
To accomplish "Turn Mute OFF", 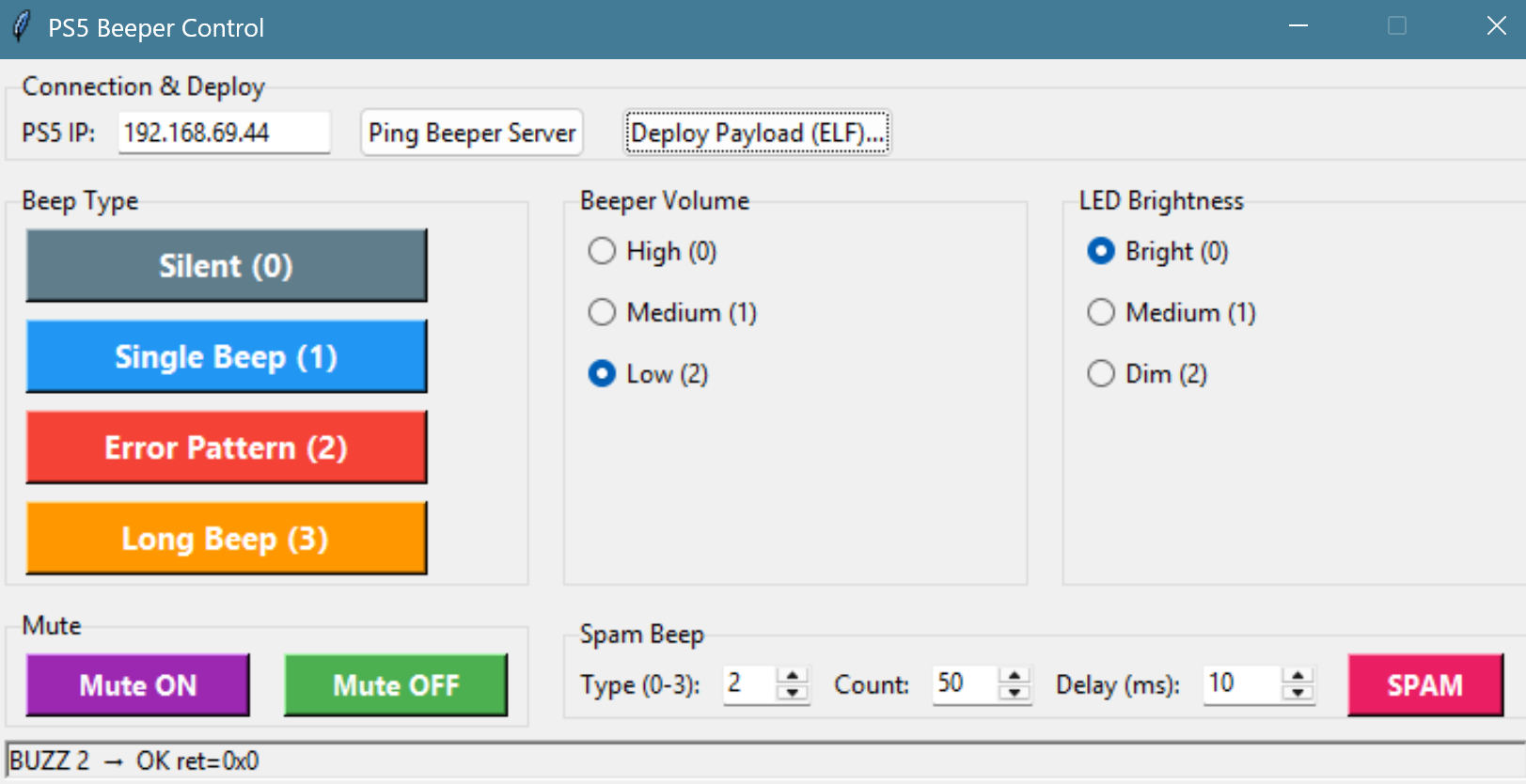I will tap(396, 685).
